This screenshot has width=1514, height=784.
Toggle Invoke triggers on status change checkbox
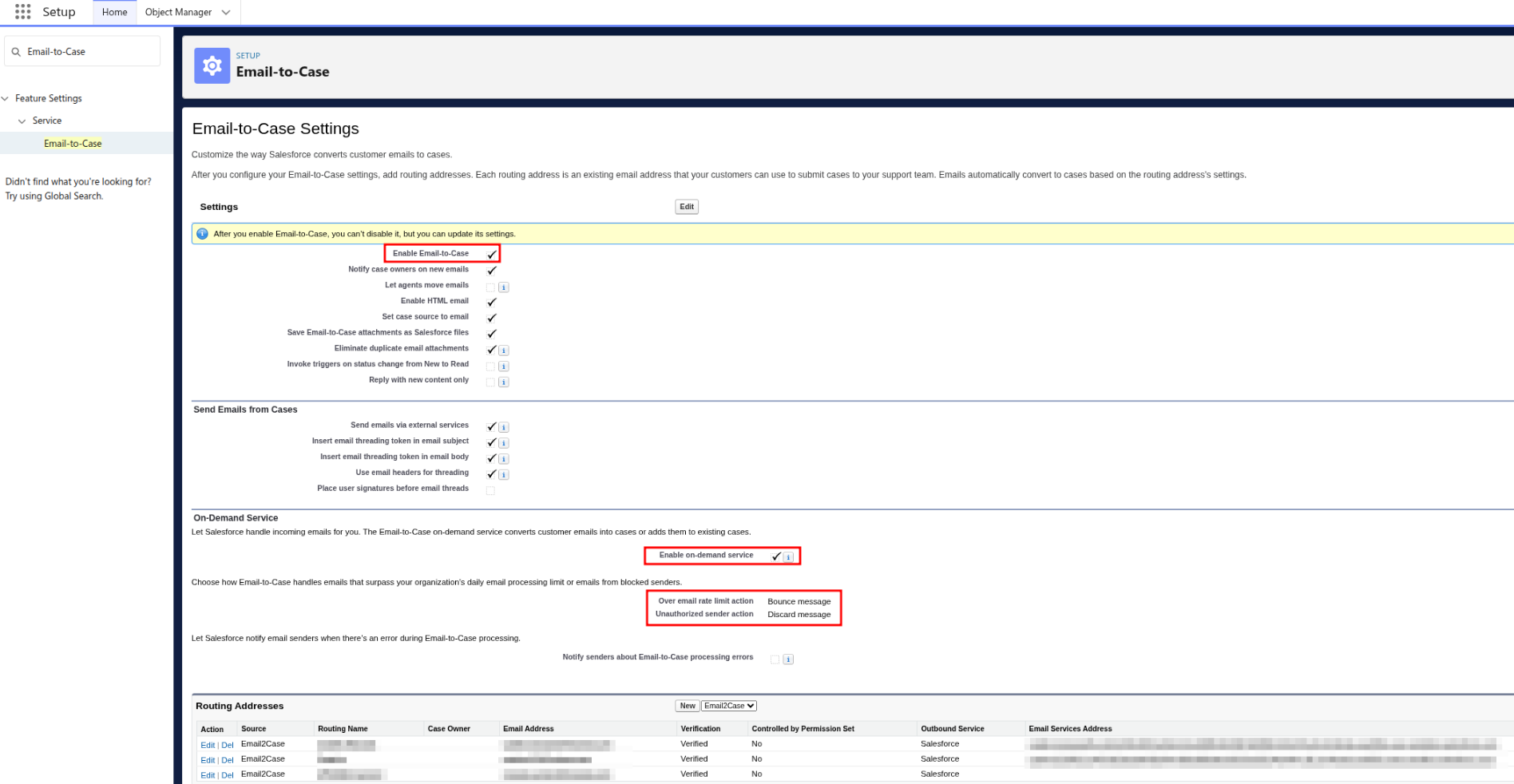[490, 366]
